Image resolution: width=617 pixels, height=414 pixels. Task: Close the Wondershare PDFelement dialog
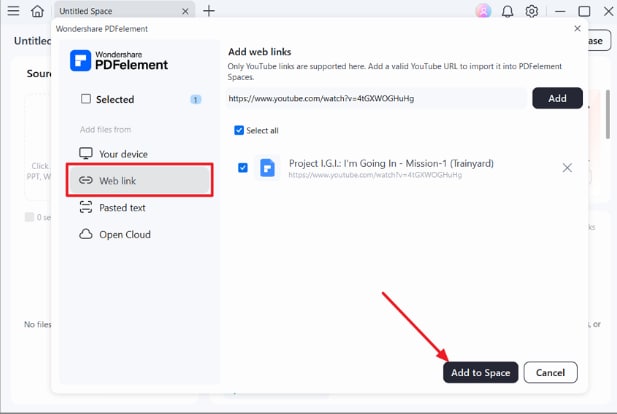tap(577, 28)
